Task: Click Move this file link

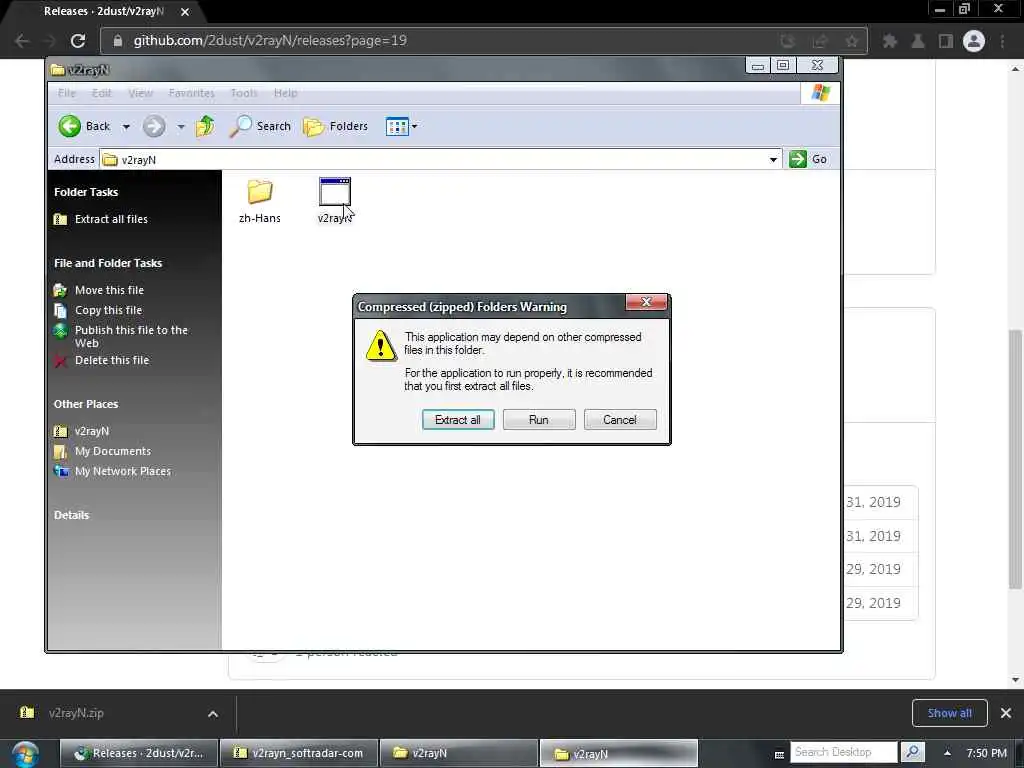Action: point(109,290)
